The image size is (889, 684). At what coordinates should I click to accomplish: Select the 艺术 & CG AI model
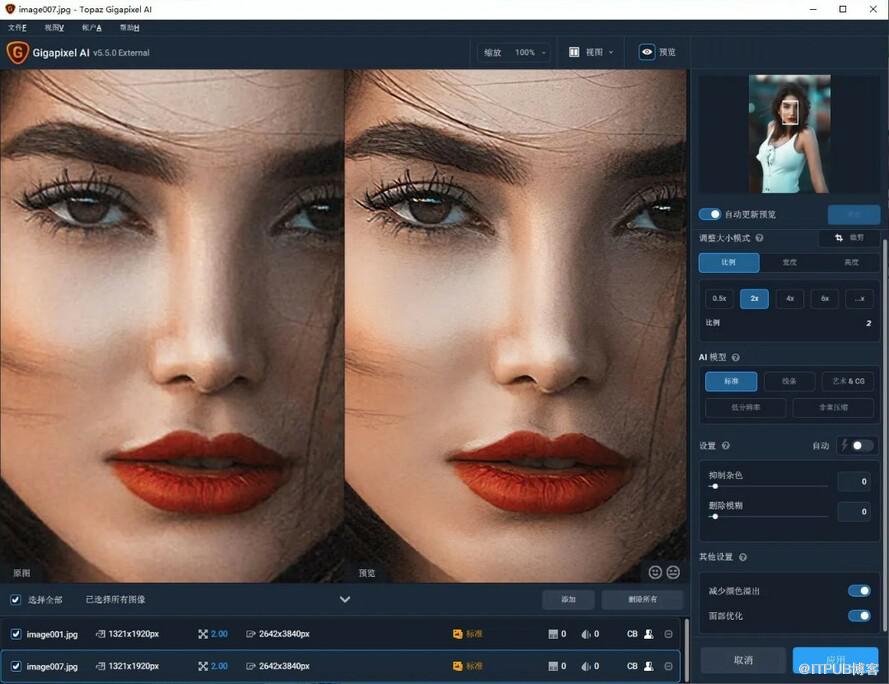(848, 381)
